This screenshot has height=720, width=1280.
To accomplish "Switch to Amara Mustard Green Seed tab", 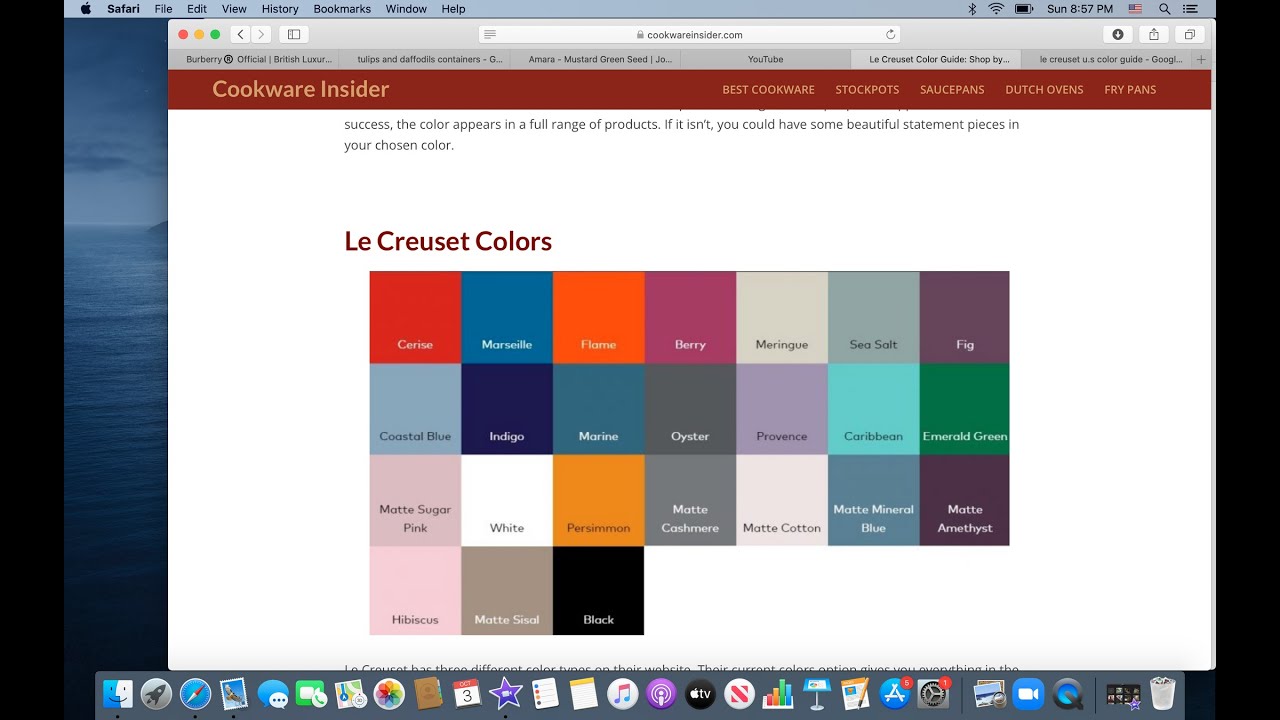I will click(595, 59).
